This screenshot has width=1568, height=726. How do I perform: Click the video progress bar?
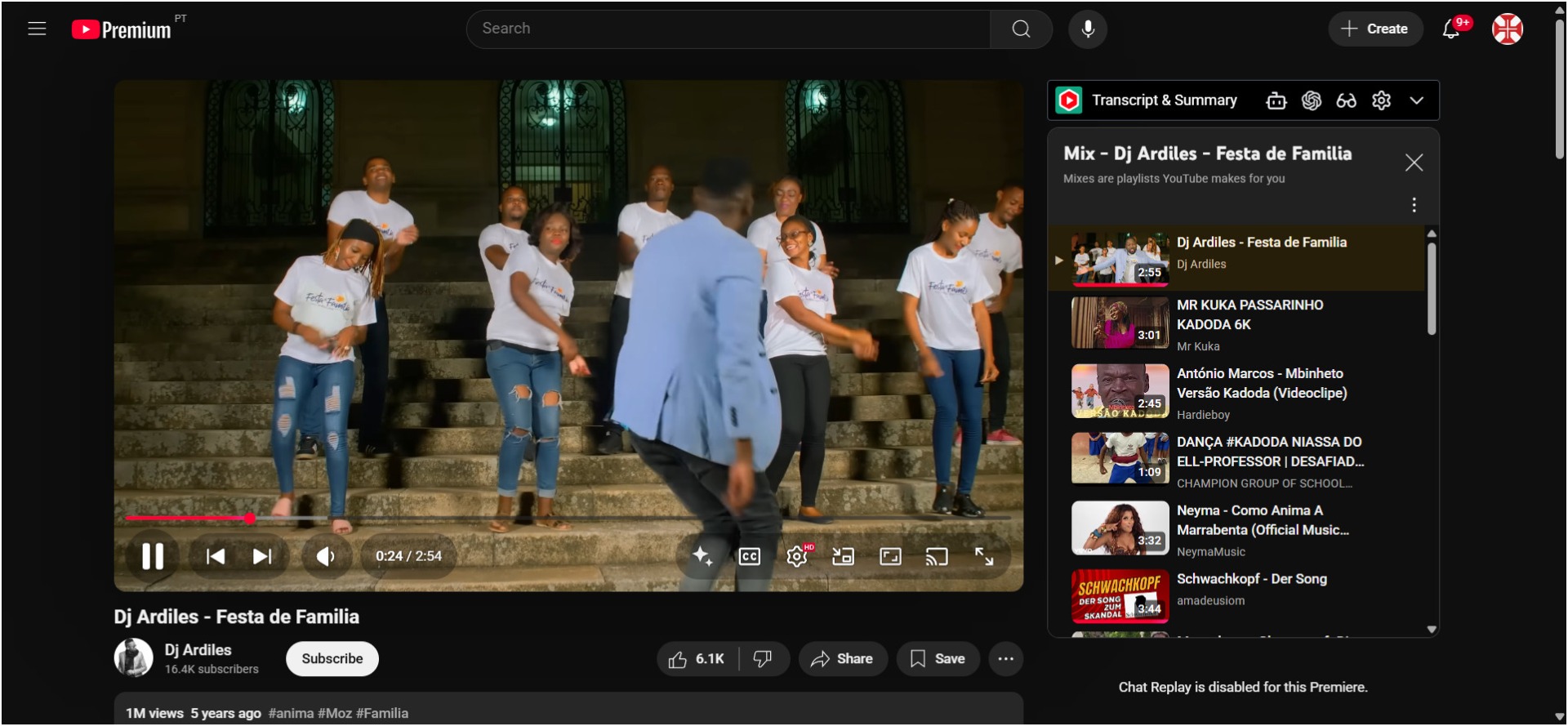point(568,518)
